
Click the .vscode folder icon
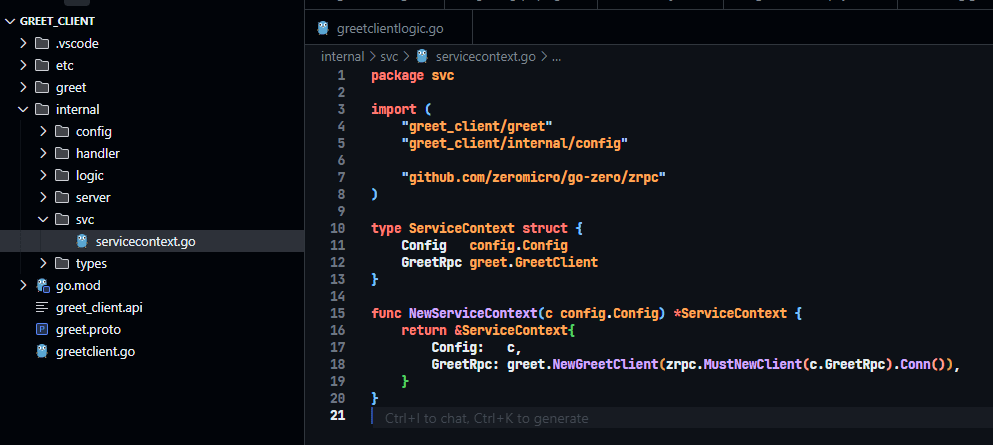click(42, 43)
